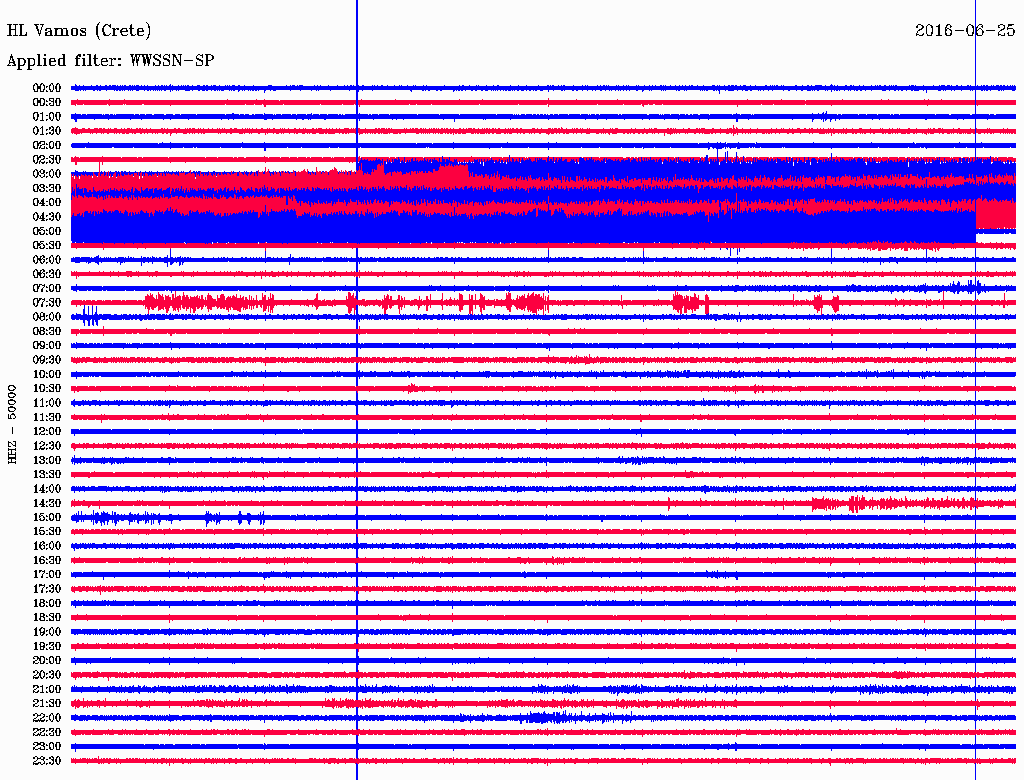Select the 19:00 time label
Screen dimensions: 1024x780
coord(47,632)
